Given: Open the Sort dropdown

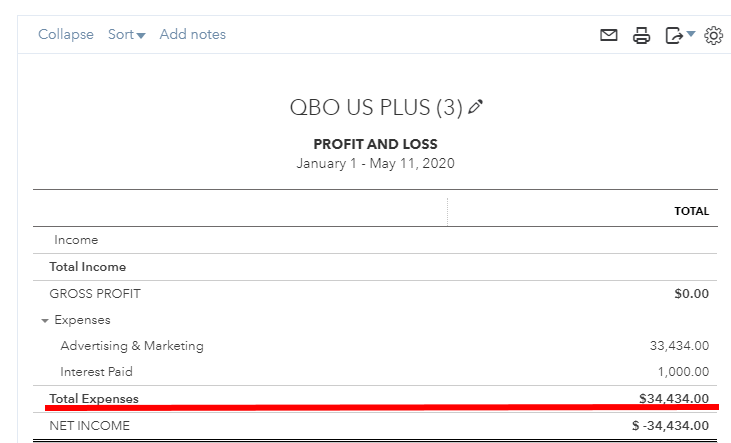Looking at the screenshot, I should 127,35.
